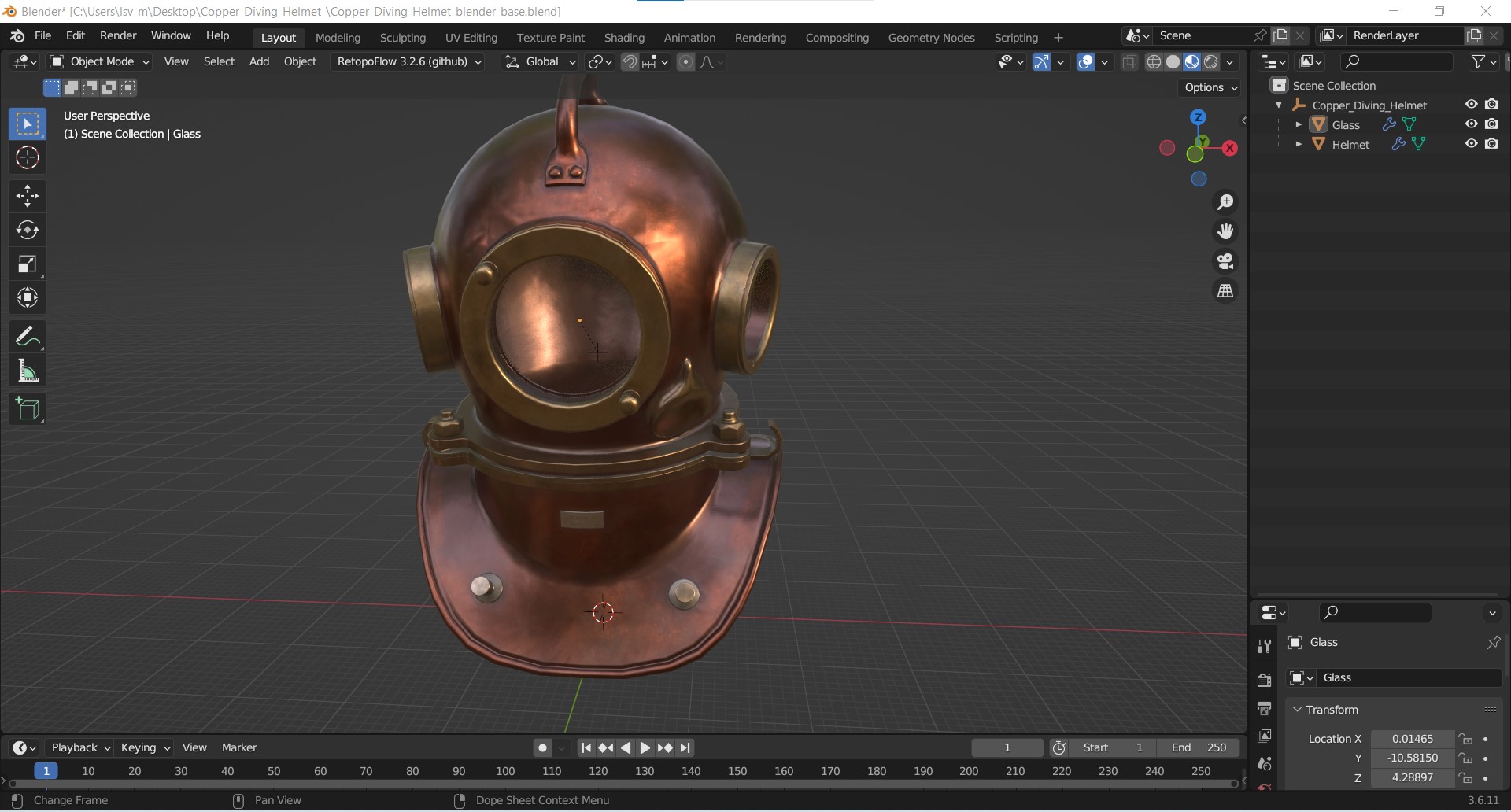Toggle viewport gizmos visibility

1041,62
